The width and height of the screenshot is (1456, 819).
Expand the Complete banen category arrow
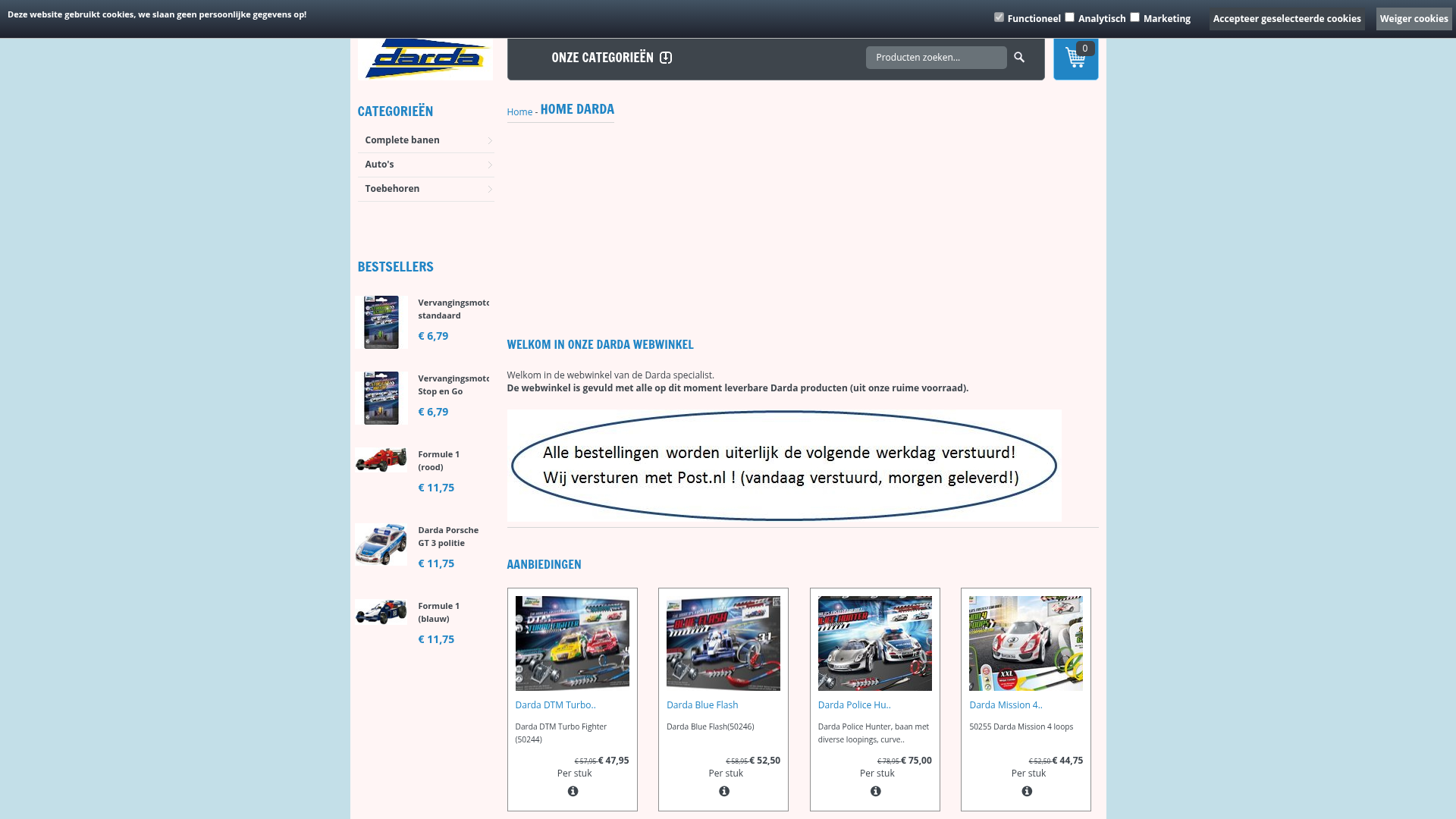(490, 140)
